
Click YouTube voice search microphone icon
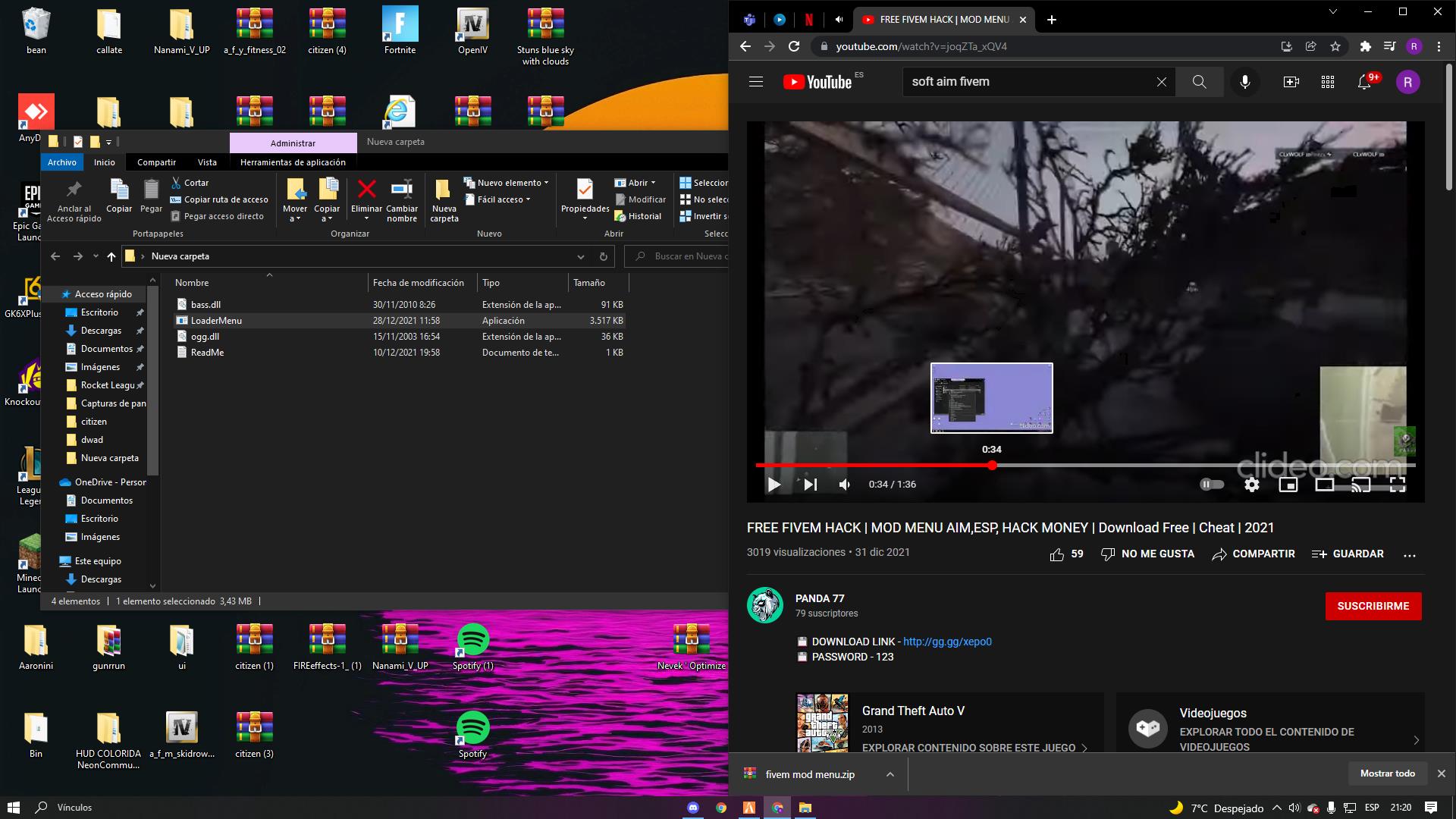[x=1244, y=82]
